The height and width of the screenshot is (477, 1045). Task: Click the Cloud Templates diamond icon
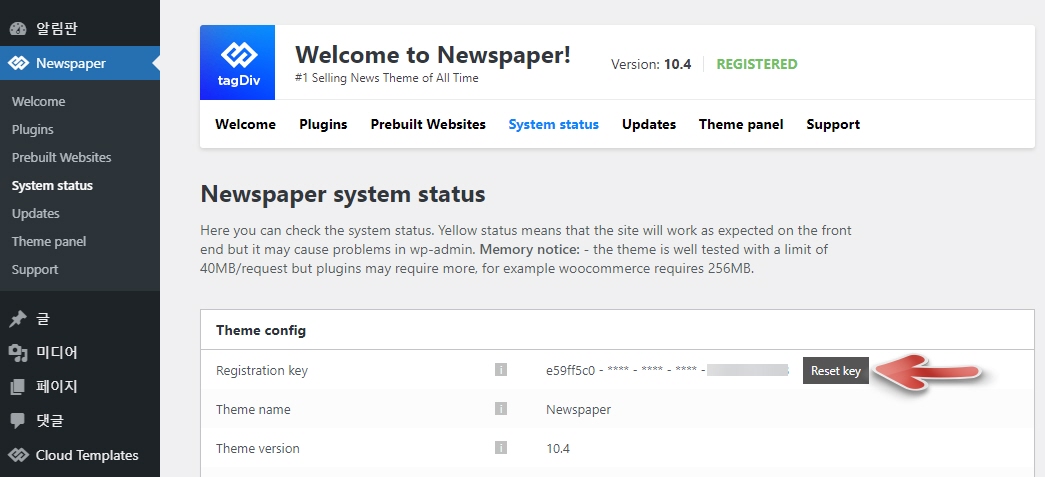18,455
